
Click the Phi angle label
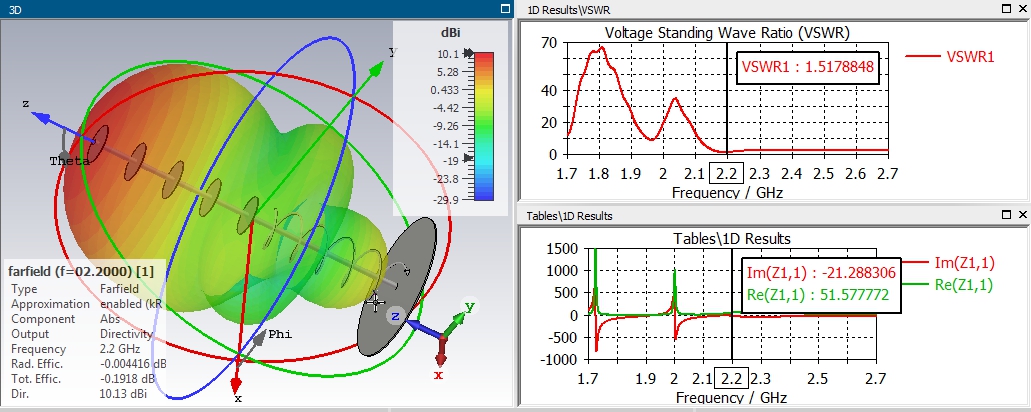coord(279,334)
